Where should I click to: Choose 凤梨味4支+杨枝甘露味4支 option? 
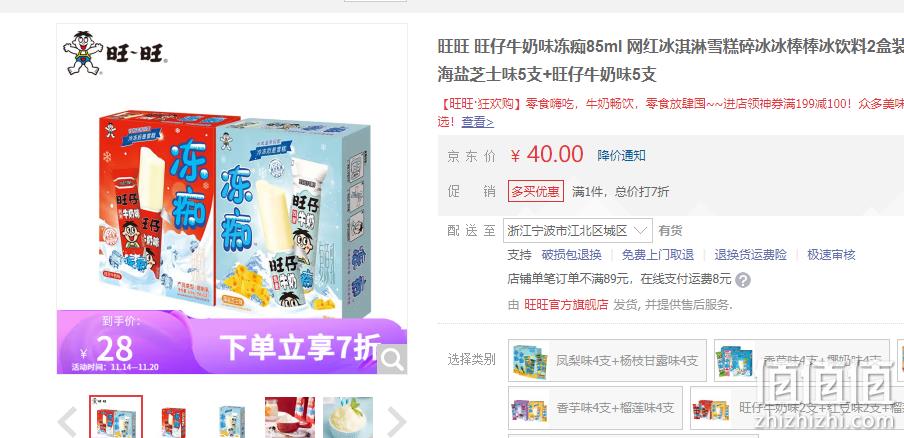[607, 361]
